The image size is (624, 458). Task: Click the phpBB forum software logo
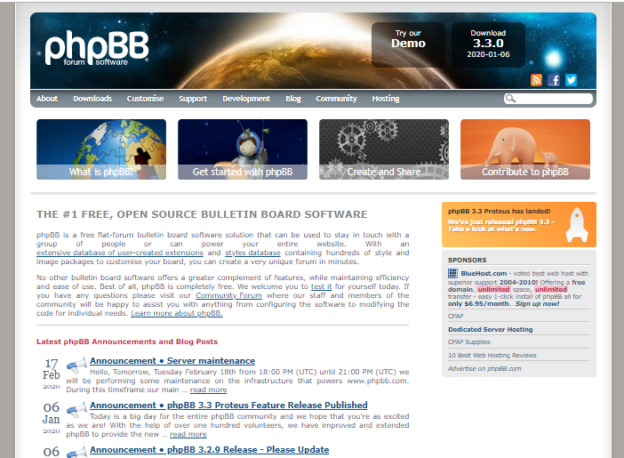point(97,48)
